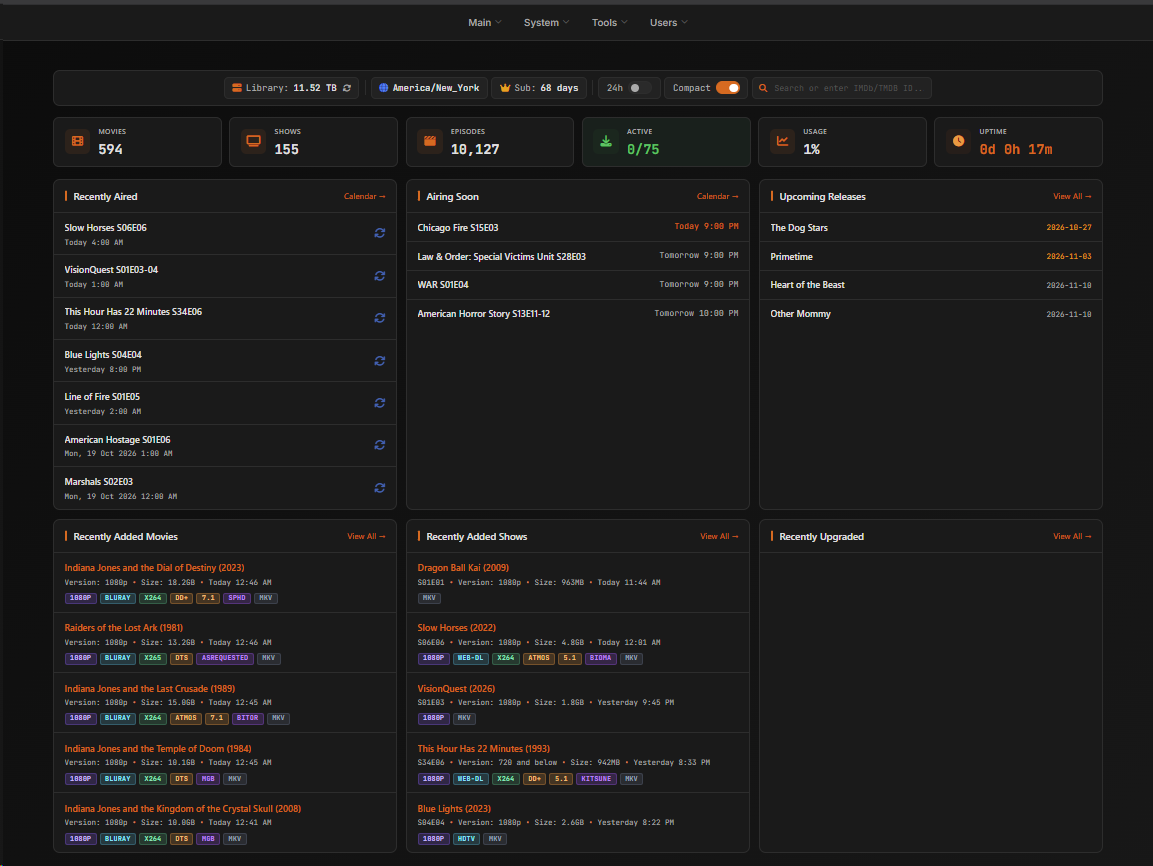Viewport: 1153px width, 866px height.
Task: Open Dragon Ball Kai (2009)
Action: (x=463, y=568)
